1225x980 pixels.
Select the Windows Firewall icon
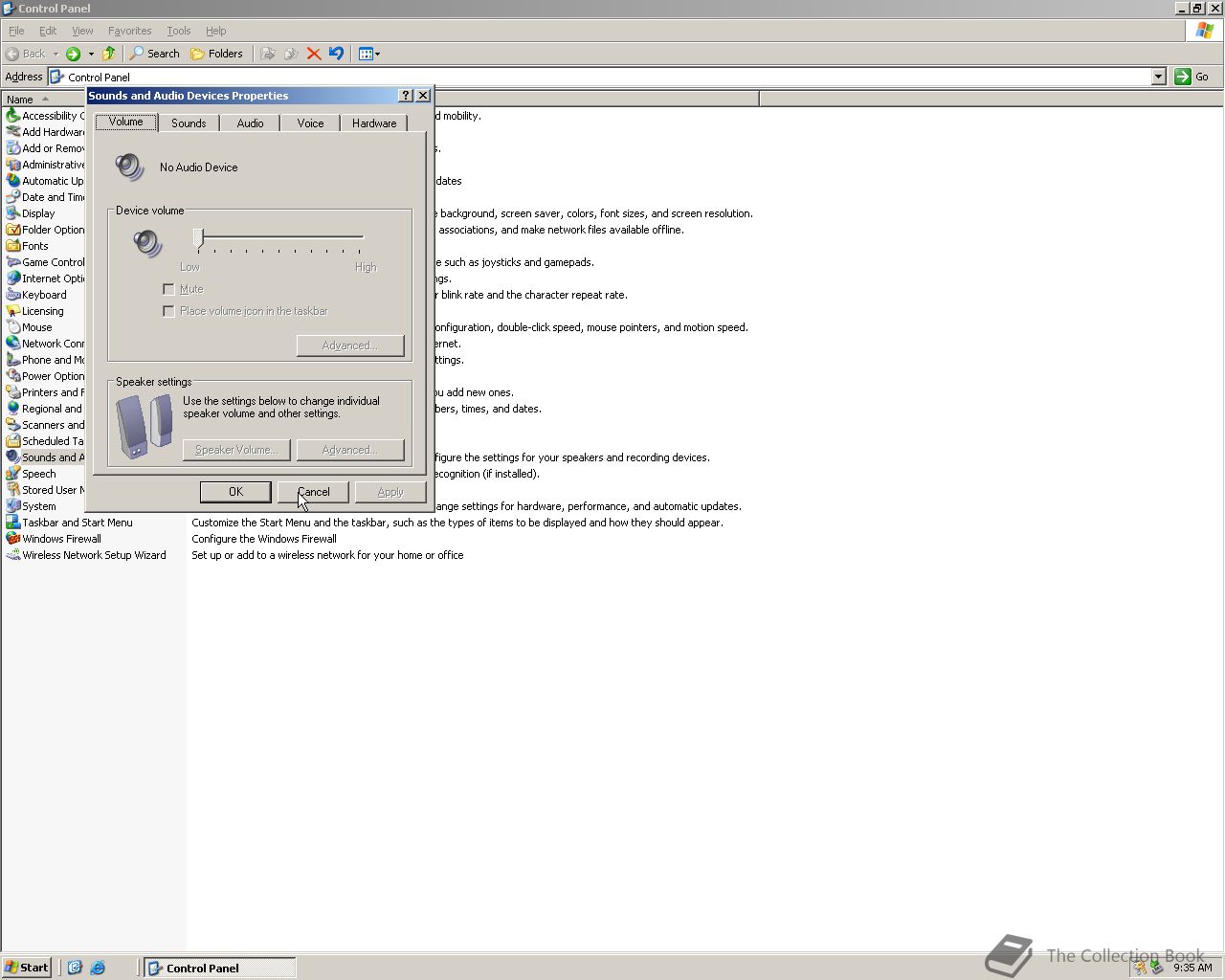(x=13, y=539)
